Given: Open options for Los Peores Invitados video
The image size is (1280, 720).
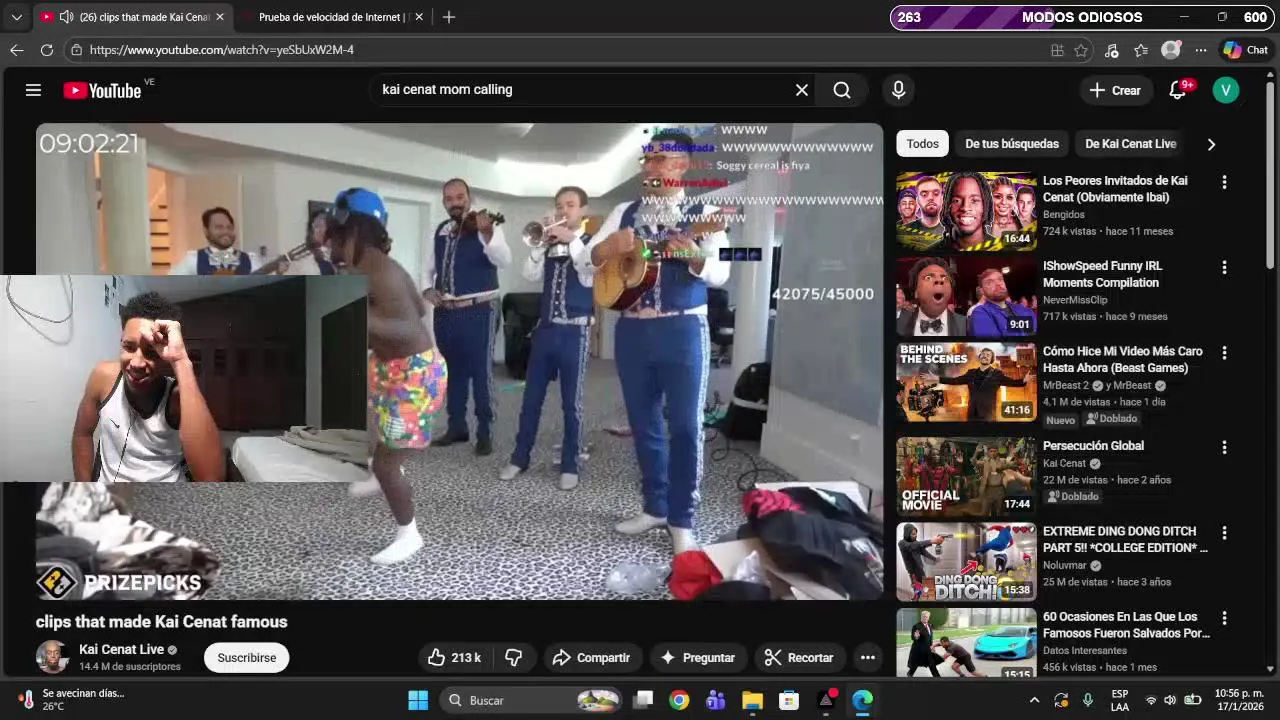Looking at the screenshot, I should pyautogui.click(x=1224, y=182).
